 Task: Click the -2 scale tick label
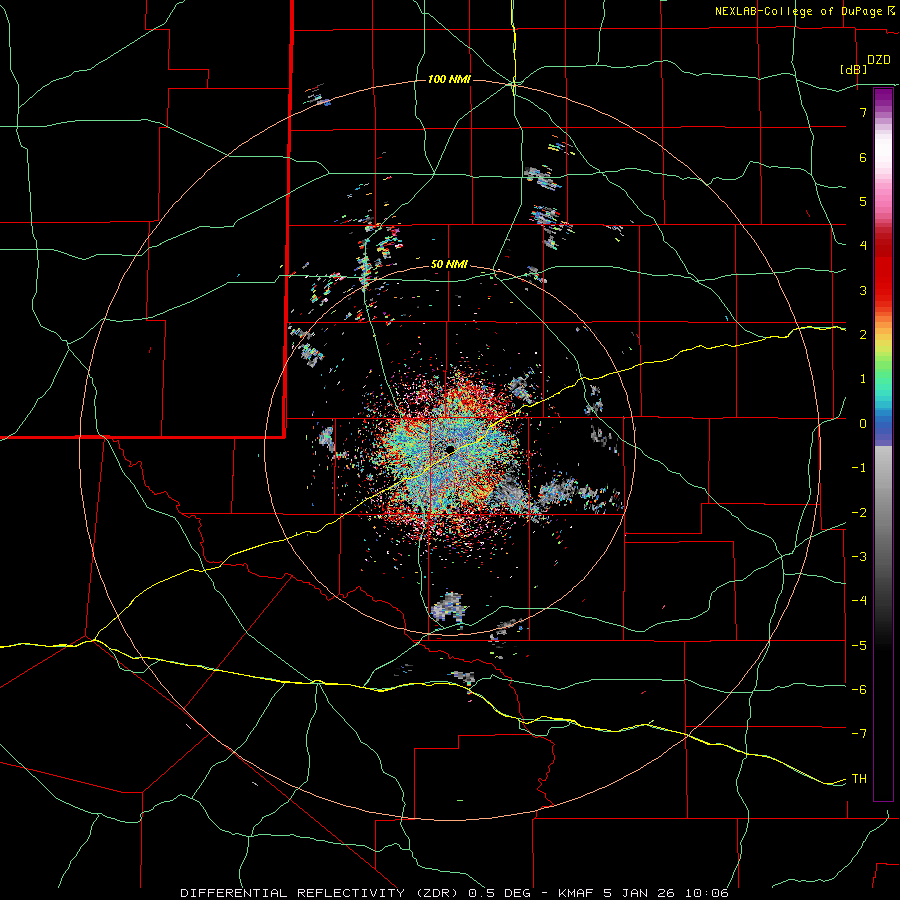point(859,513)
